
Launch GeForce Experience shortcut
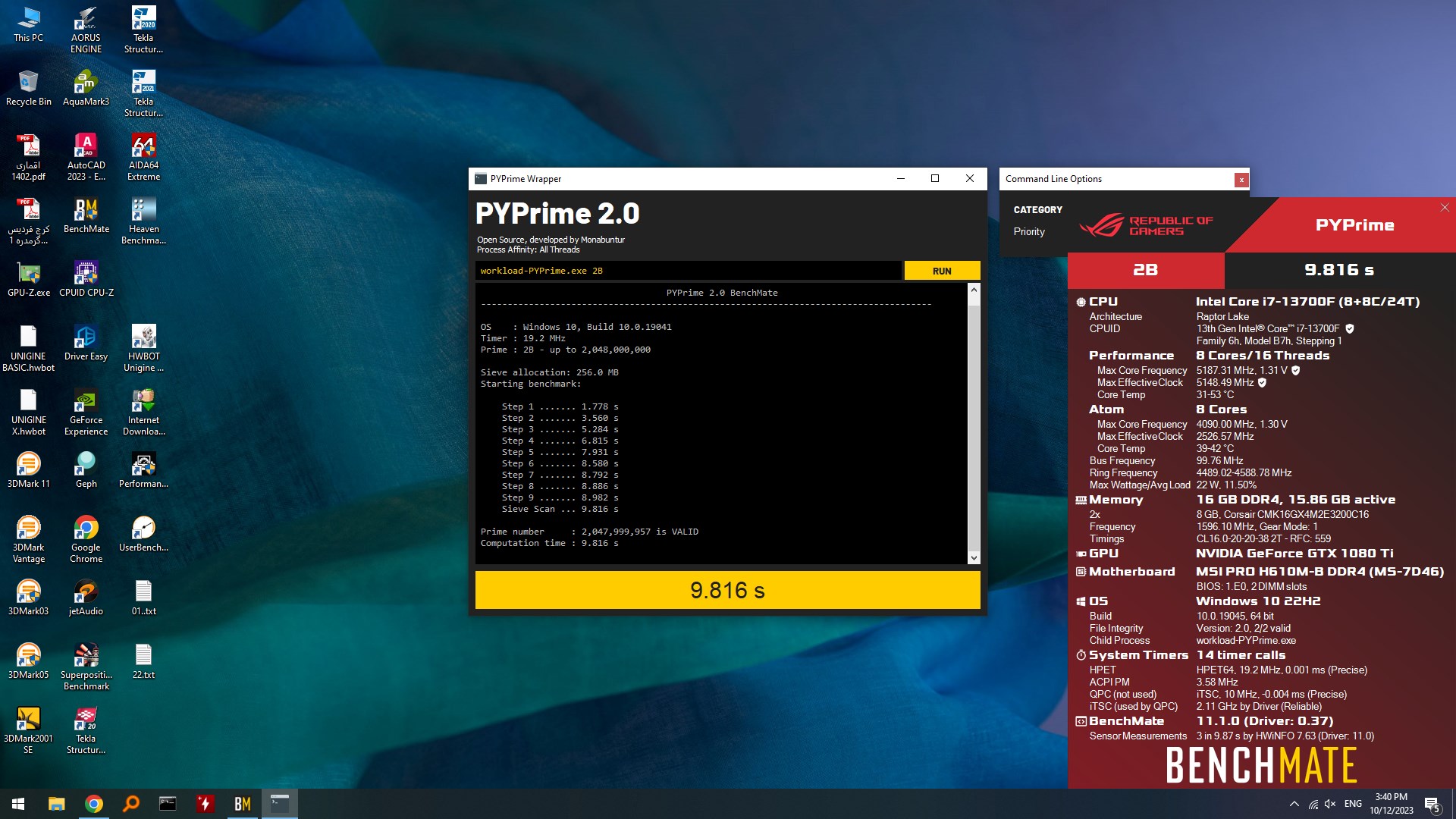pos(86,413)
